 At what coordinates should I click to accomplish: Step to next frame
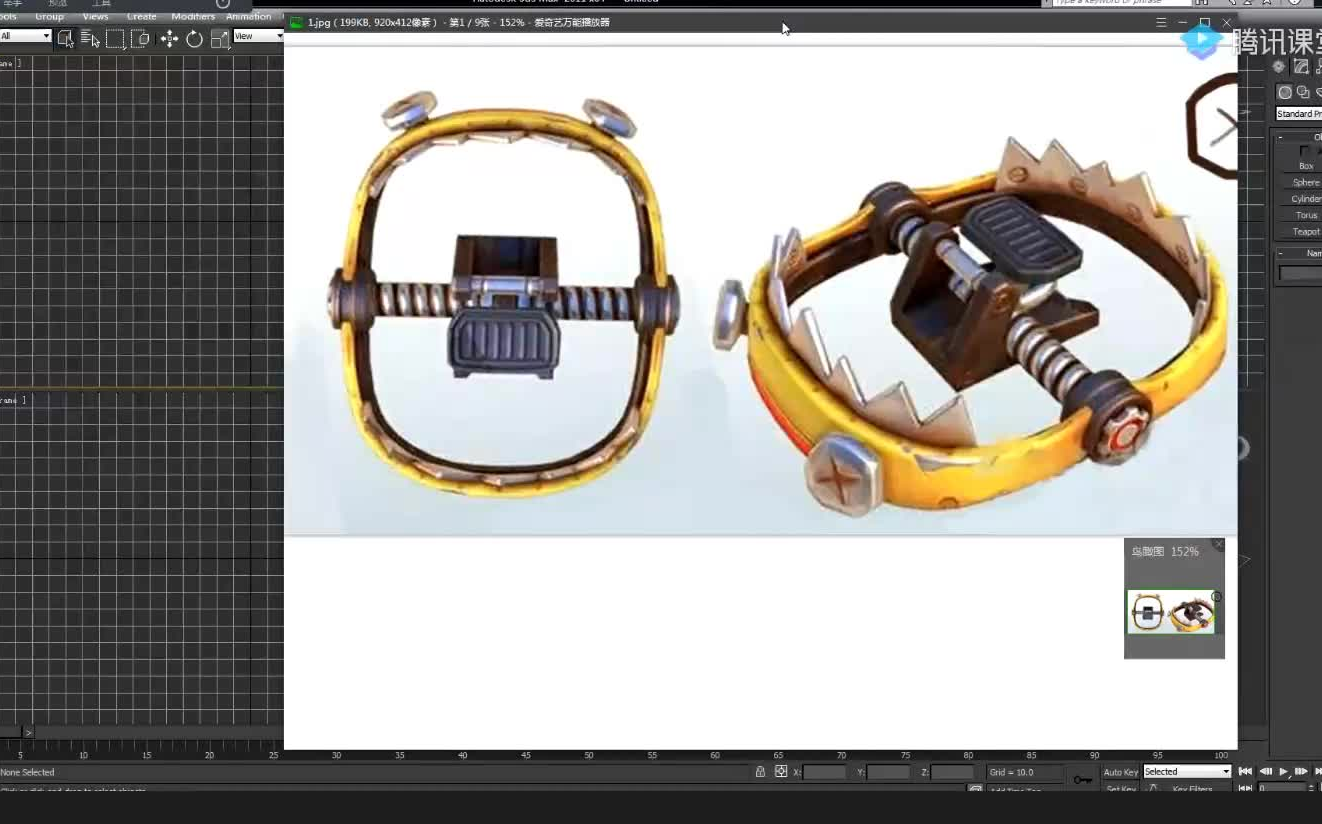click(x=1300, y=771)
